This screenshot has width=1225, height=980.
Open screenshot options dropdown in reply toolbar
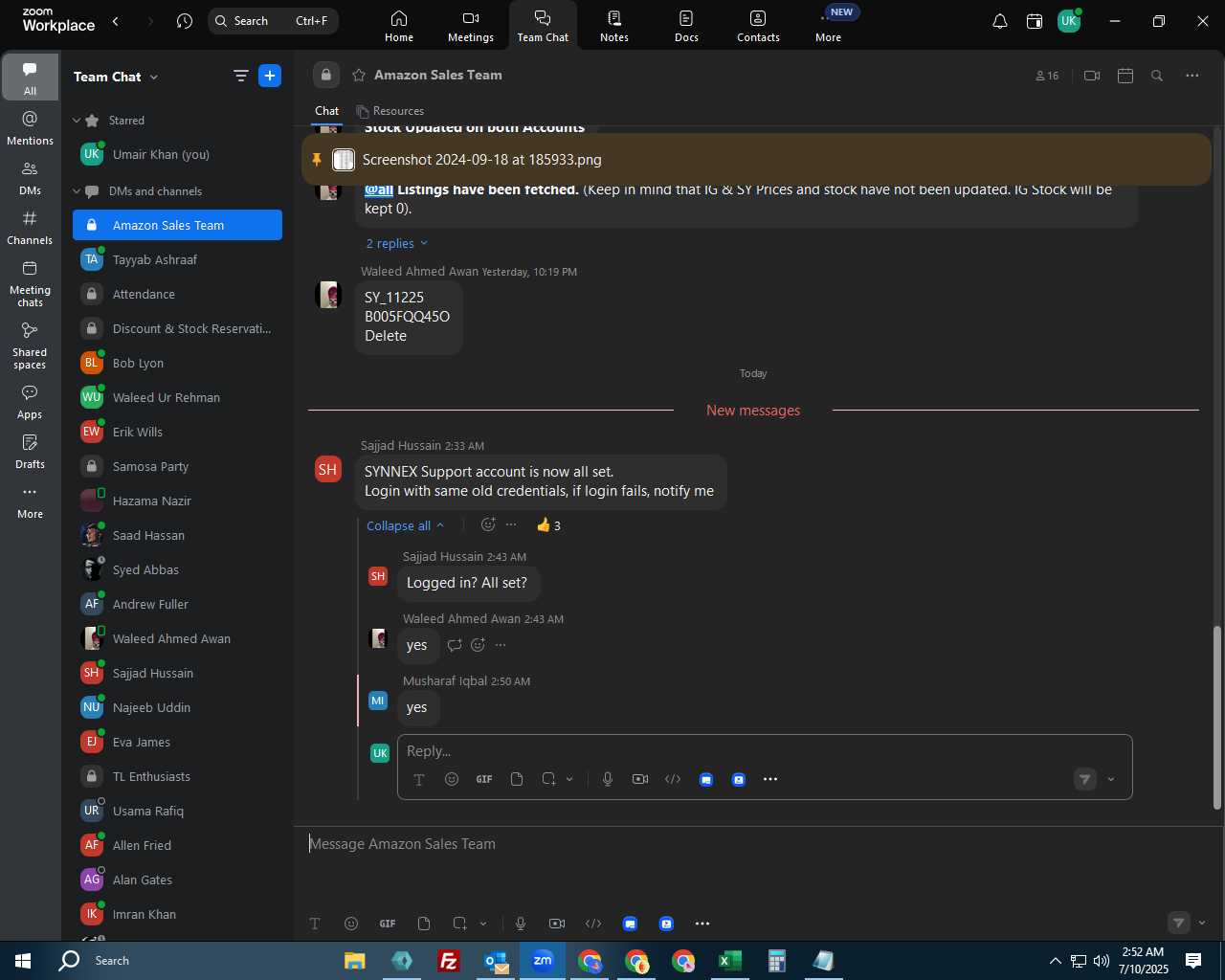(569, 779)
